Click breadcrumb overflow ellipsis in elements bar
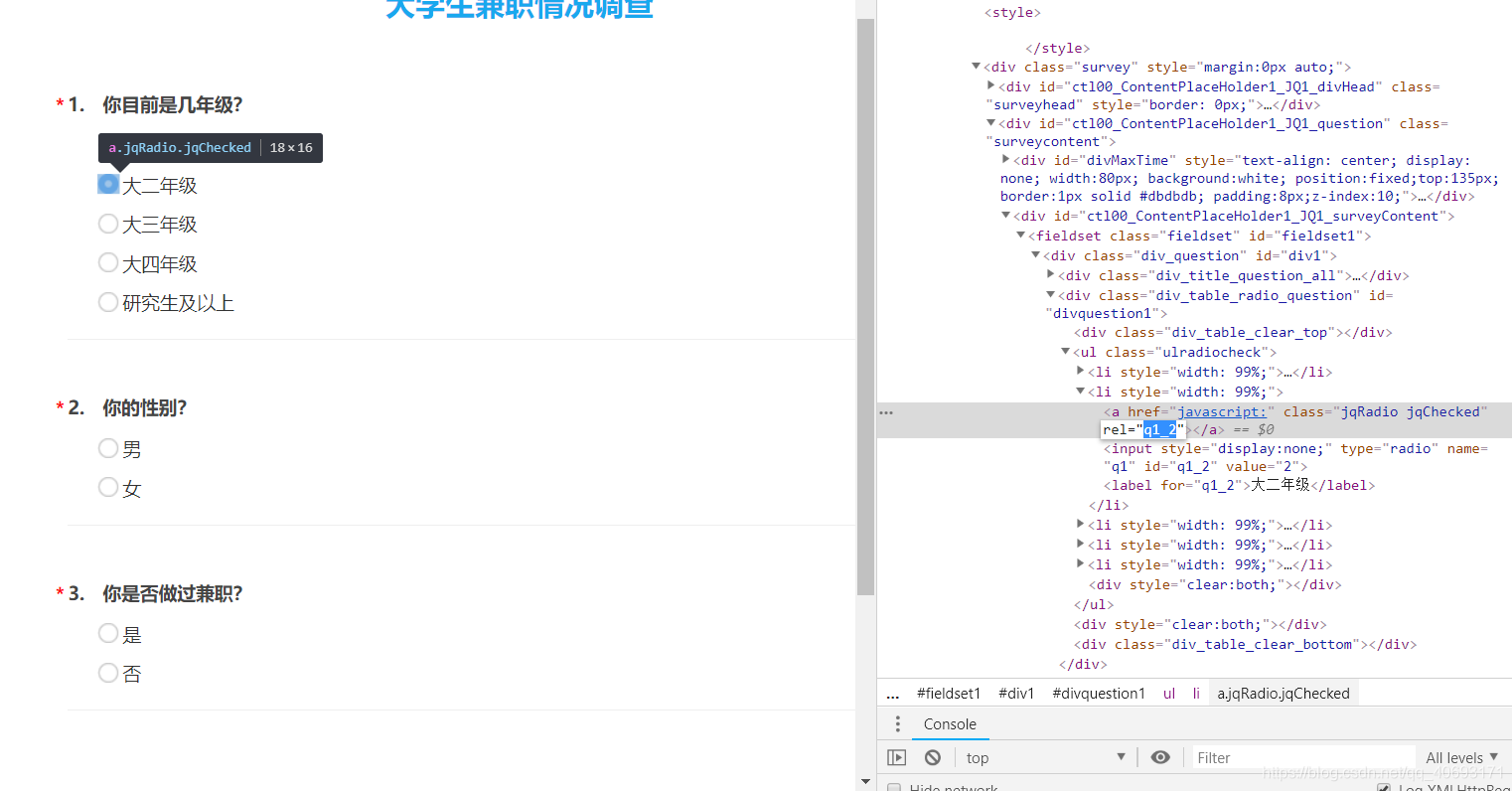This screenshot has height=791, width=1512. click(x=892, y=694)
